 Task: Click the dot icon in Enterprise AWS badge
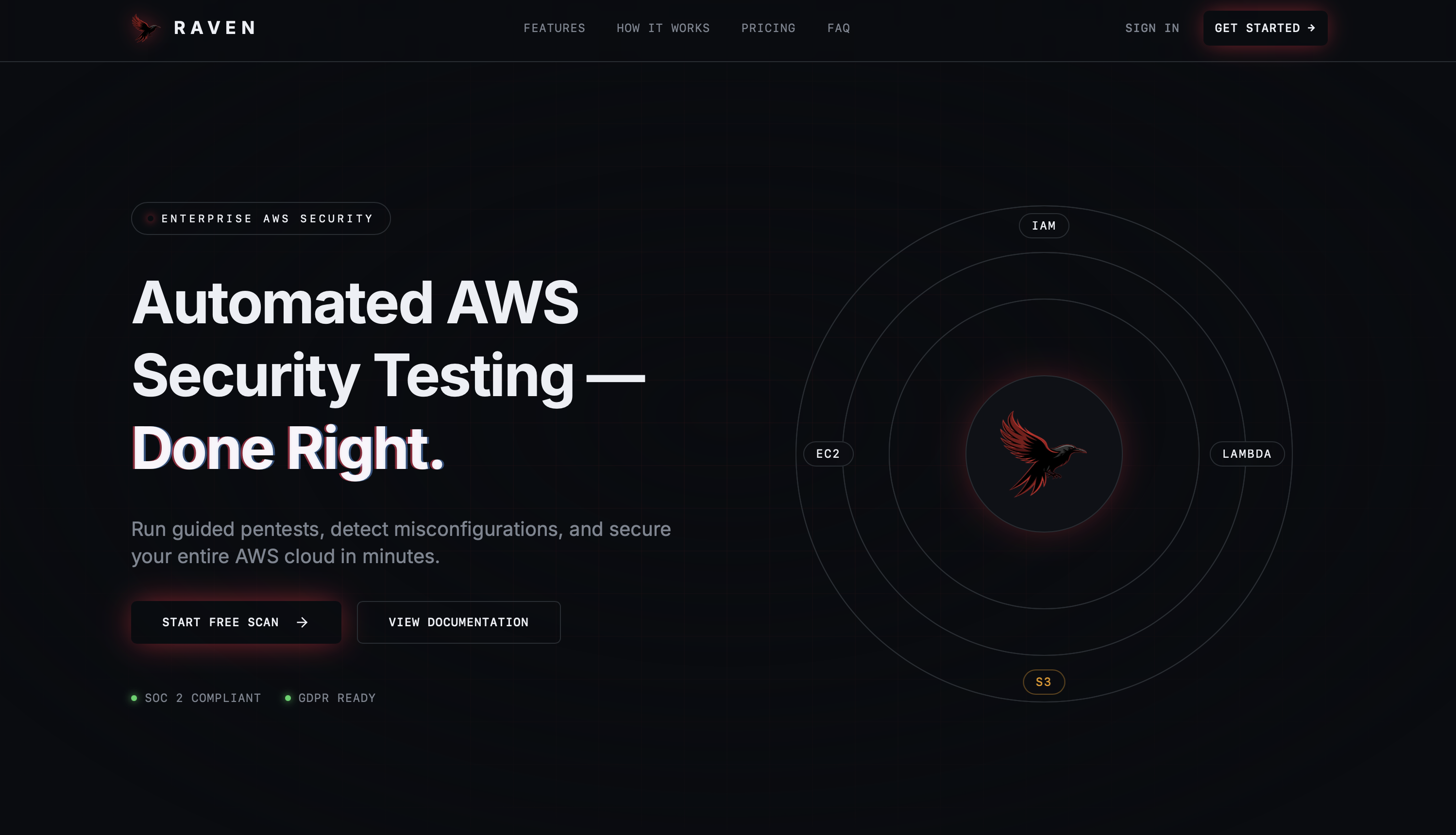[x=150, y=218]
